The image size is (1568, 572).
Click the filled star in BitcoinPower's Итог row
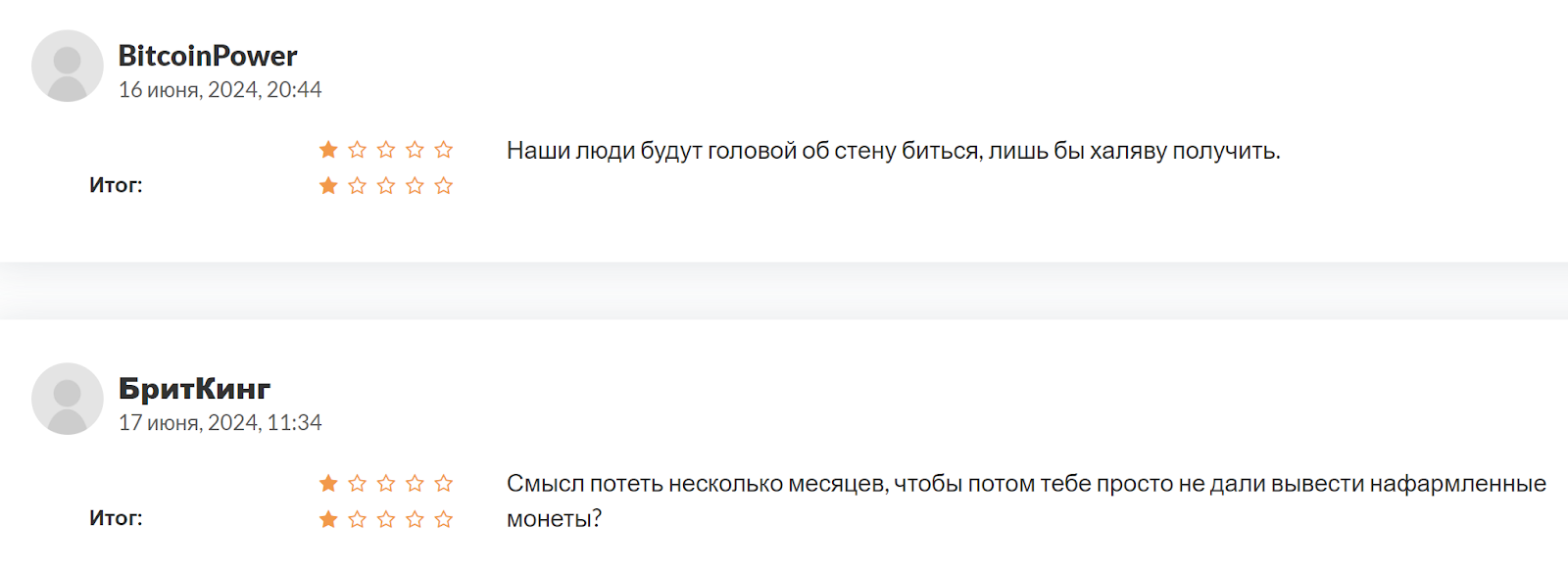328,186
